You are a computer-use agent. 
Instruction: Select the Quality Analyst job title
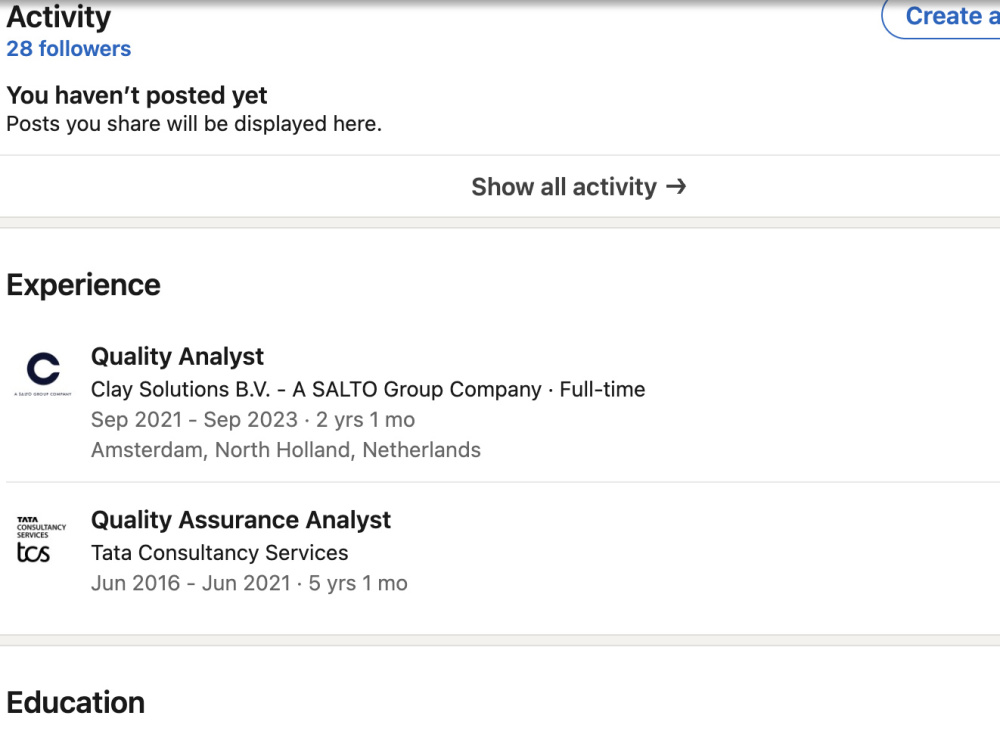click(177, 357)
